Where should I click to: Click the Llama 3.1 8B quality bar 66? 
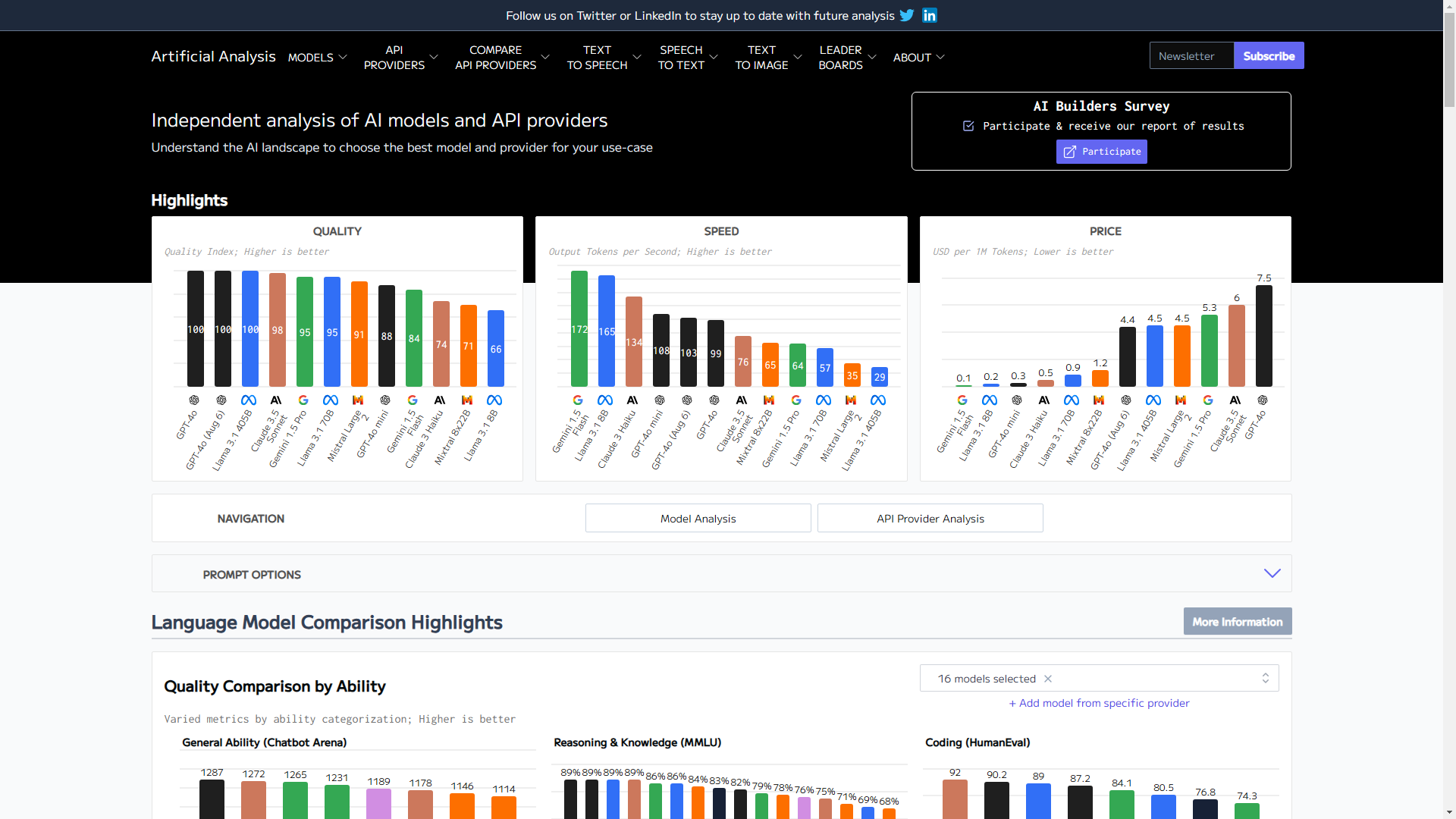point(496,348)
